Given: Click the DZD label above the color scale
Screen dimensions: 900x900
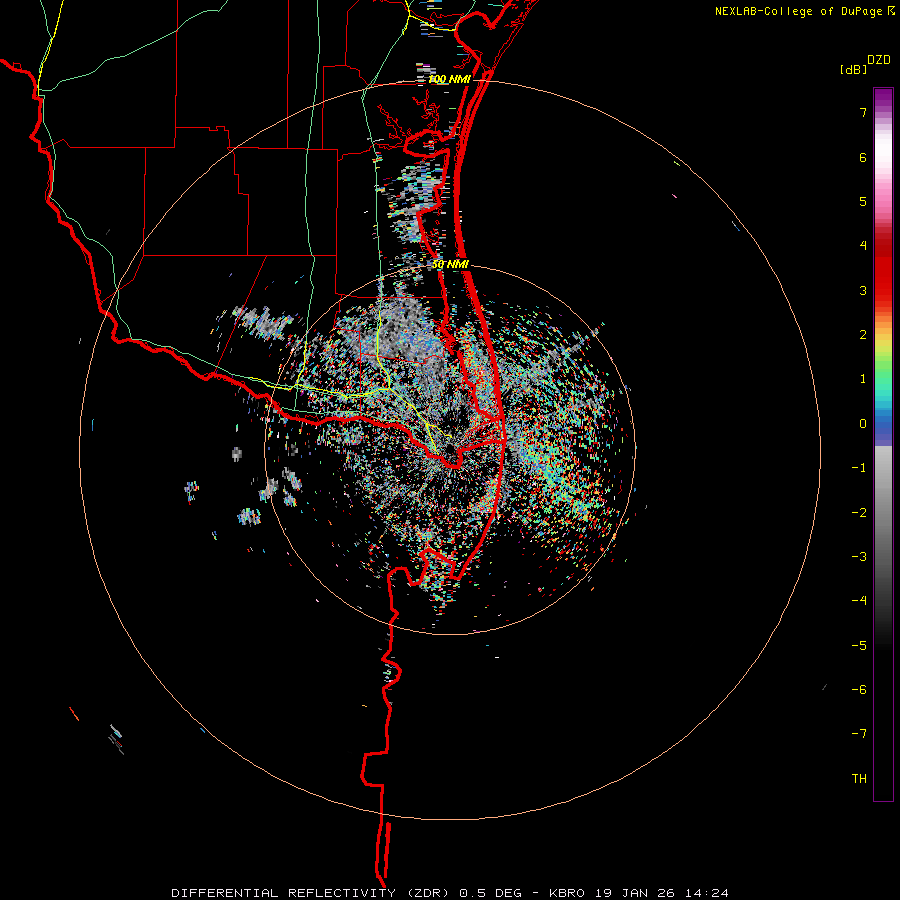Looking at the screenshot, I should coord(879,60).
